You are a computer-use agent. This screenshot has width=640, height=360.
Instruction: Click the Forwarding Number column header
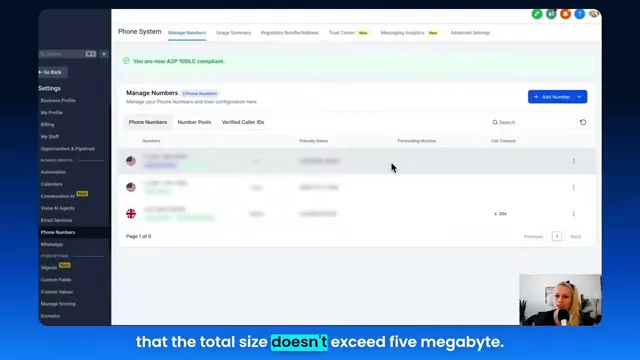[417, 141]
